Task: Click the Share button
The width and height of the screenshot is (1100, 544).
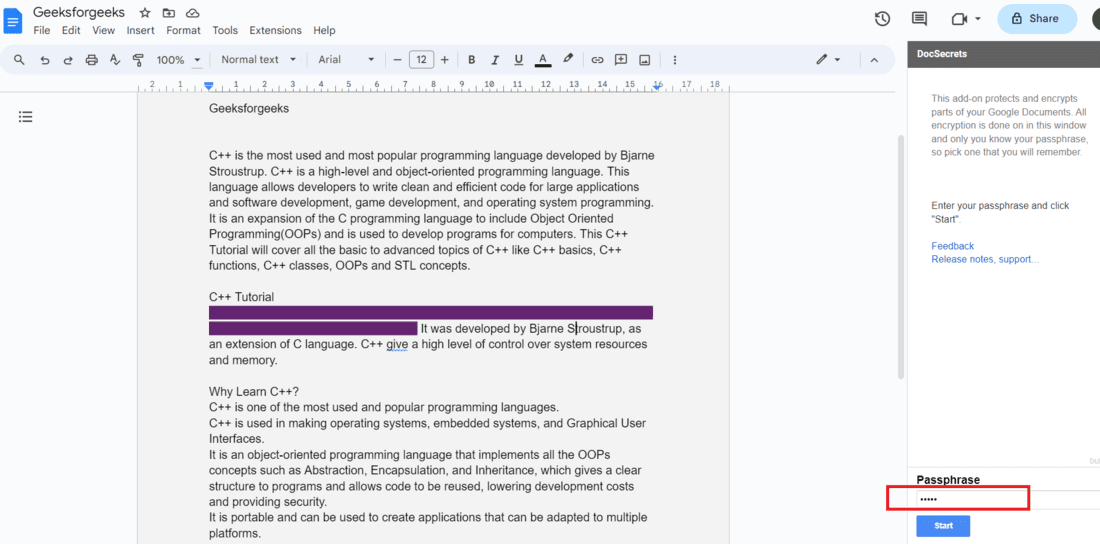Action: point(1037,19)
